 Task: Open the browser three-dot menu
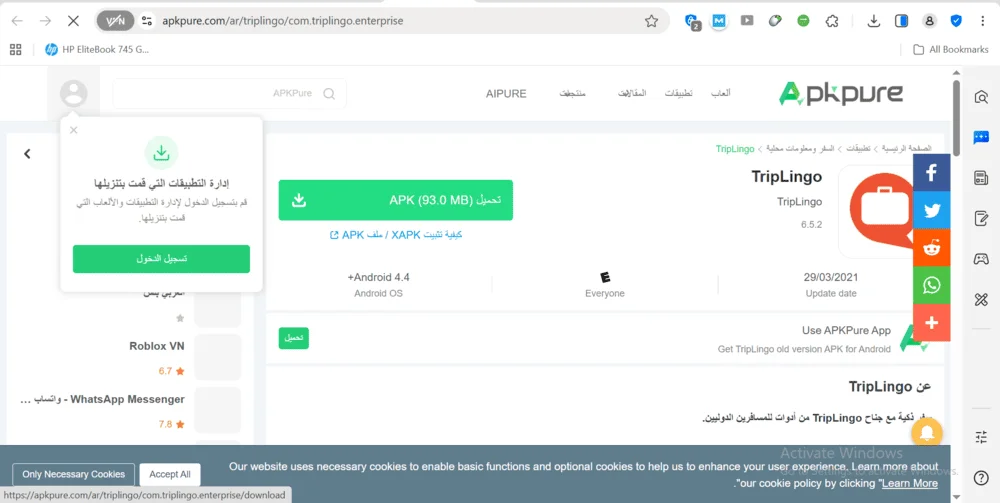point(983,21)
